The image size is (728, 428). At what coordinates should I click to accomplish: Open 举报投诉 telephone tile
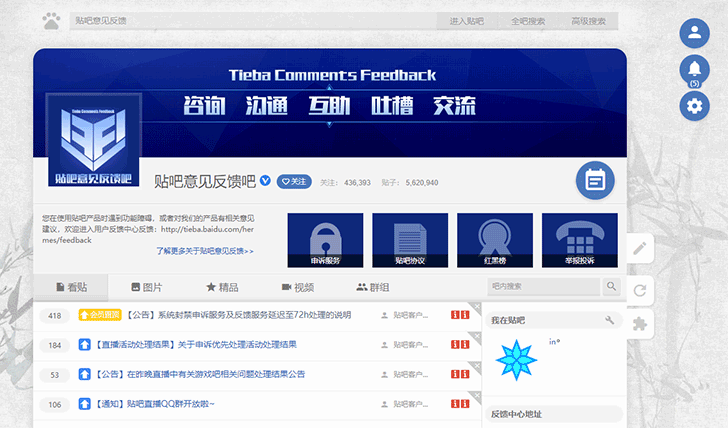[579, 240]
